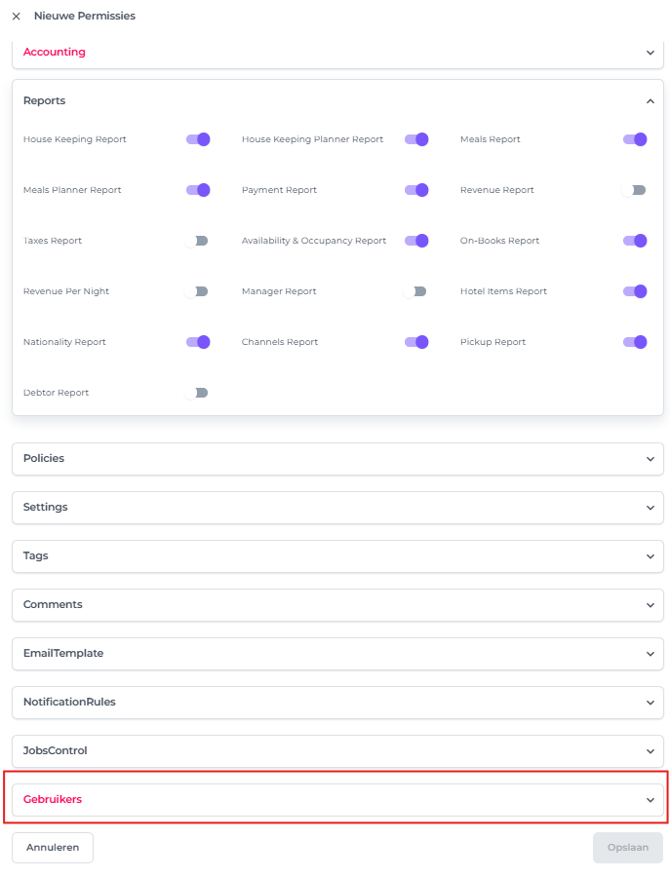Turn off the Pickup Report toggle

click(x=635, y=342)
